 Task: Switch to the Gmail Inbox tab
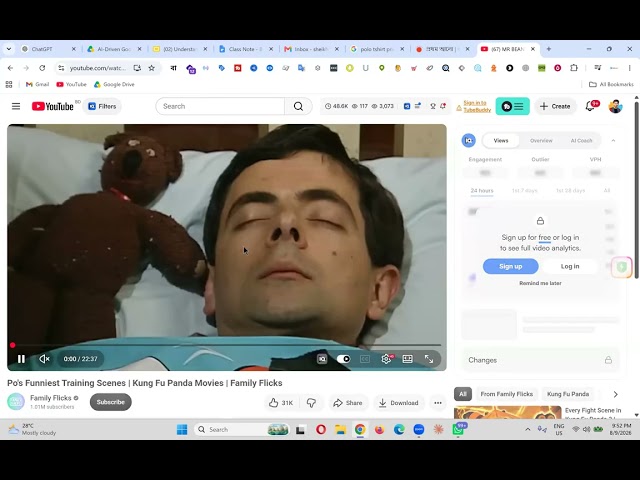pyautogui.click(x=311, y=49)
